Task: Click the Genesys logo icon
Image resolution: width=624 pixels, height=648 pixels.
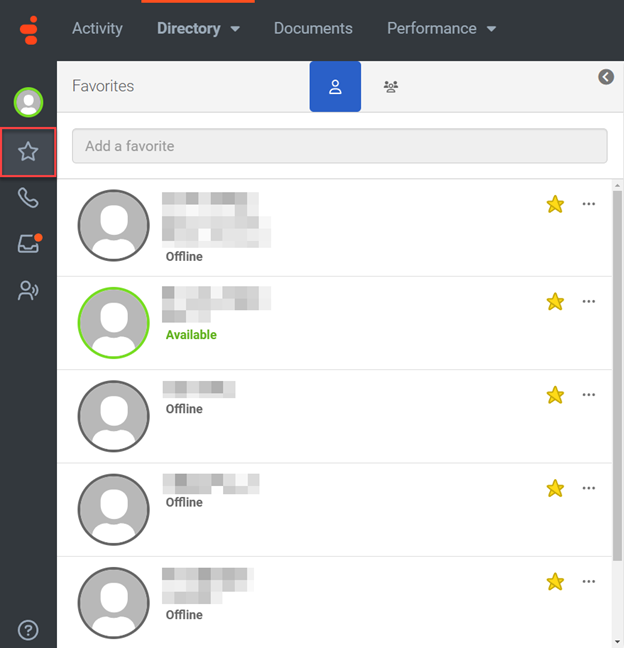Action: tap(28, 30)
